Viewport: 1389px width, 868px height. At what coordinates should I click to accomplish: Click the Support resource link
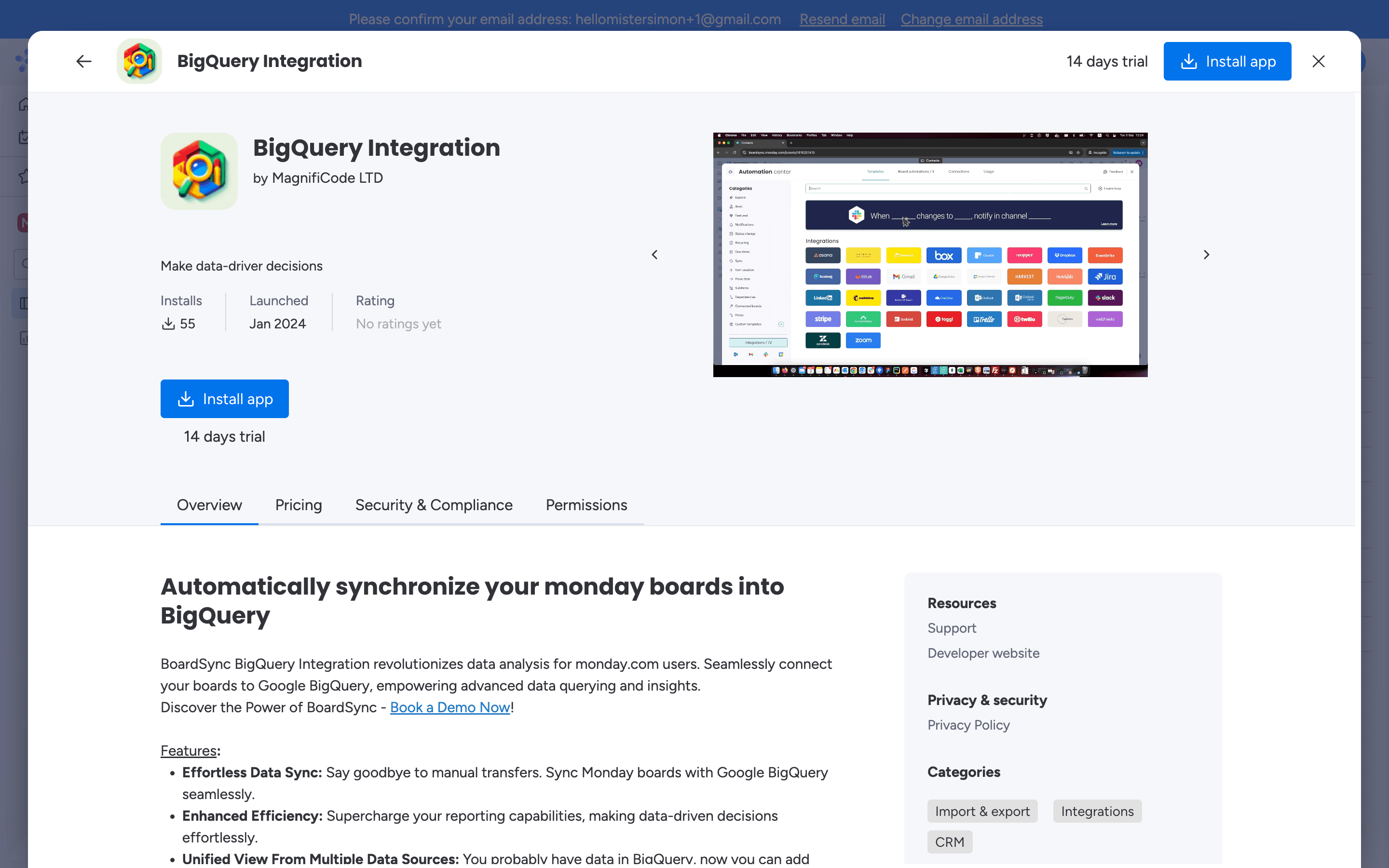pos(952,628)
